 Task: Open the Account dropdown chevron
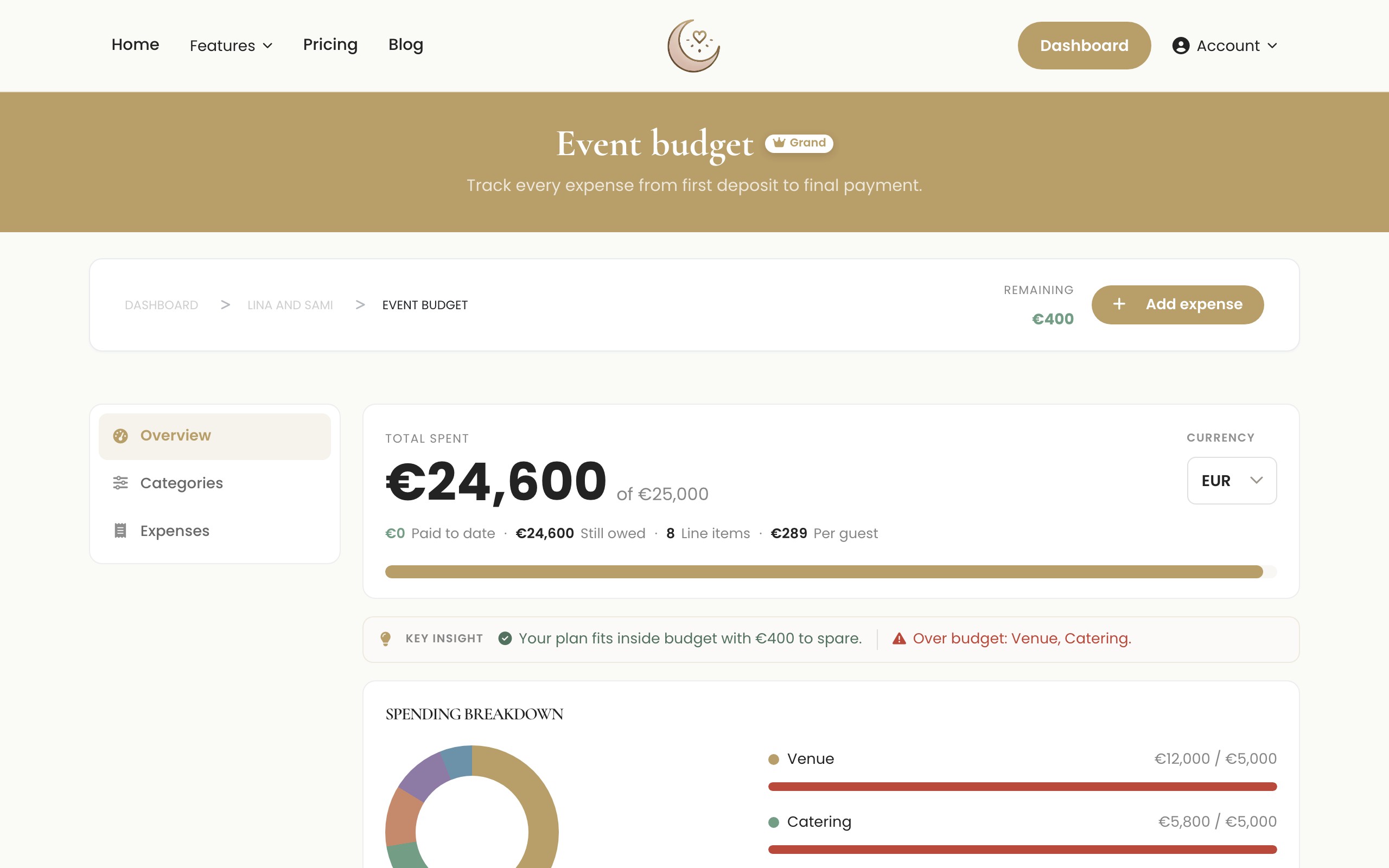[1272, 46]
